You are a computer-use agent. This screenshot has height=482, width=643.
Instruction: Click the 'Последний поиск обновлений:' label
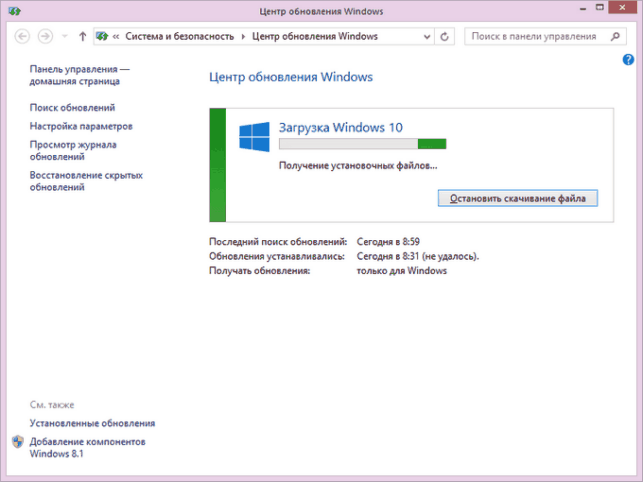tap(278, 242)
